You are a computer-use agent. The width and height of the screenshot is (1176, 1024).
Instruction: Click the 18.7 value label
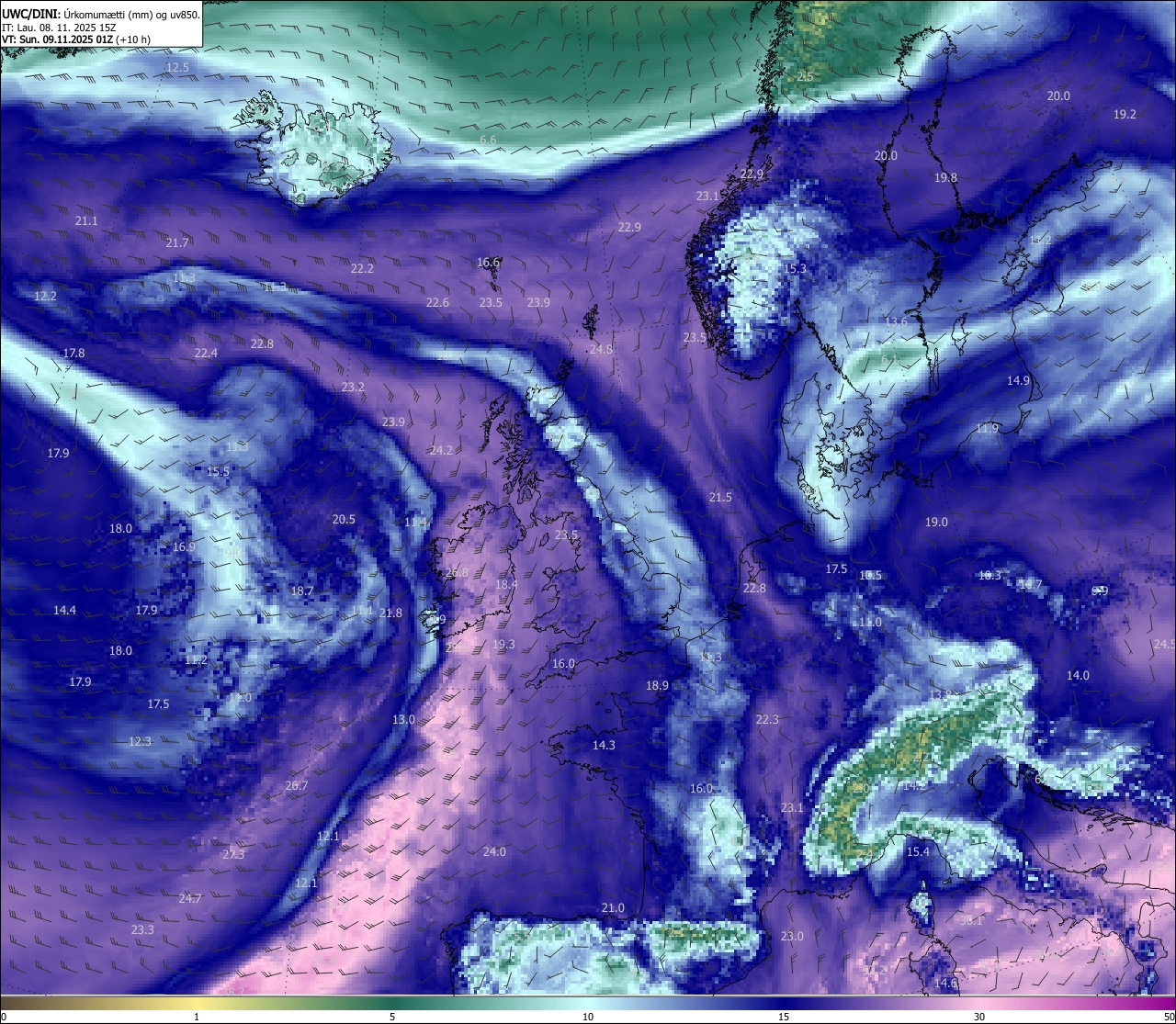pos(302,591)
